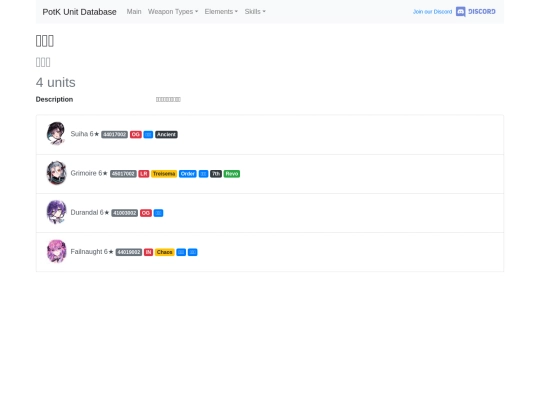Screen dimensions: 540x405
Task: Select the Durandal 6★ unit name
Action: tap(90, 212)
